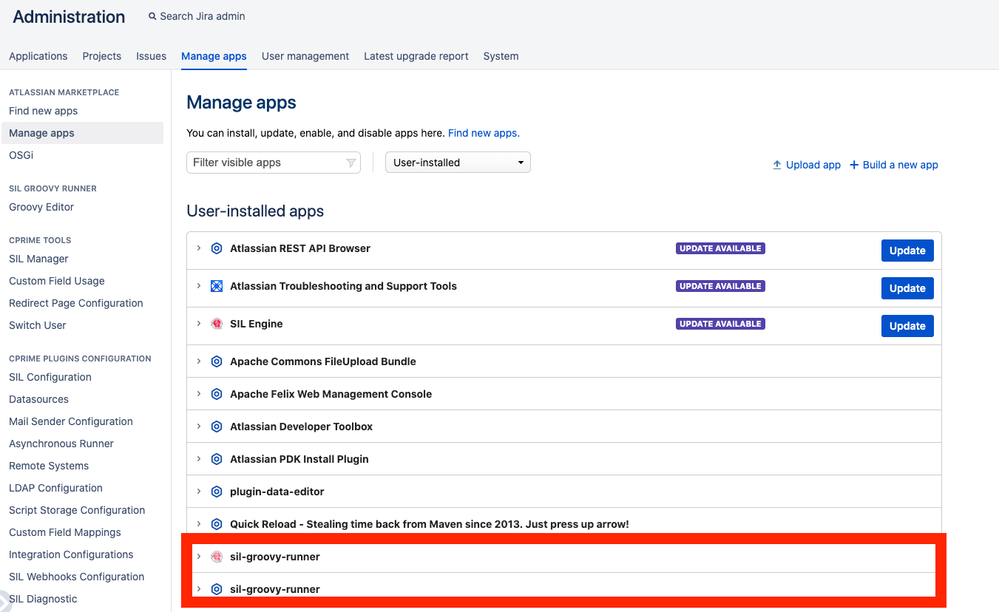Click the upload arrow icon

point(777,165)
